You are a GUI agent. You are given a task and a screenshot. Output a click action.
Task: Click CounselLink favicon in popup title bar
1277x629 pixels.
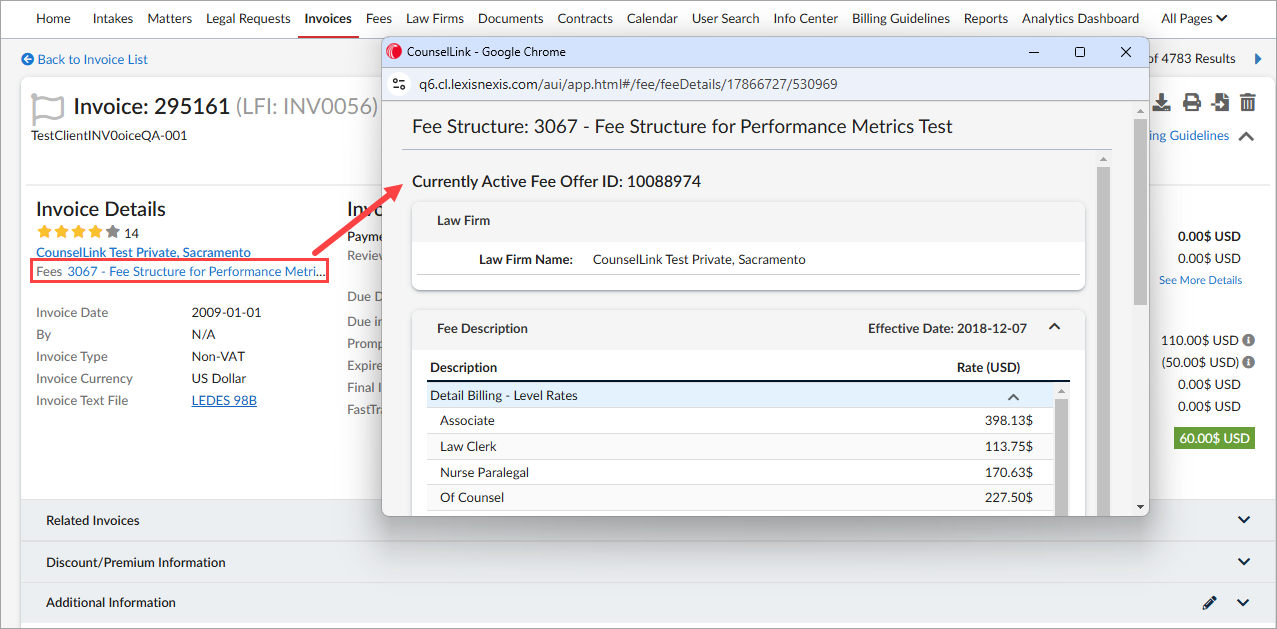click(x=394, y=52)
